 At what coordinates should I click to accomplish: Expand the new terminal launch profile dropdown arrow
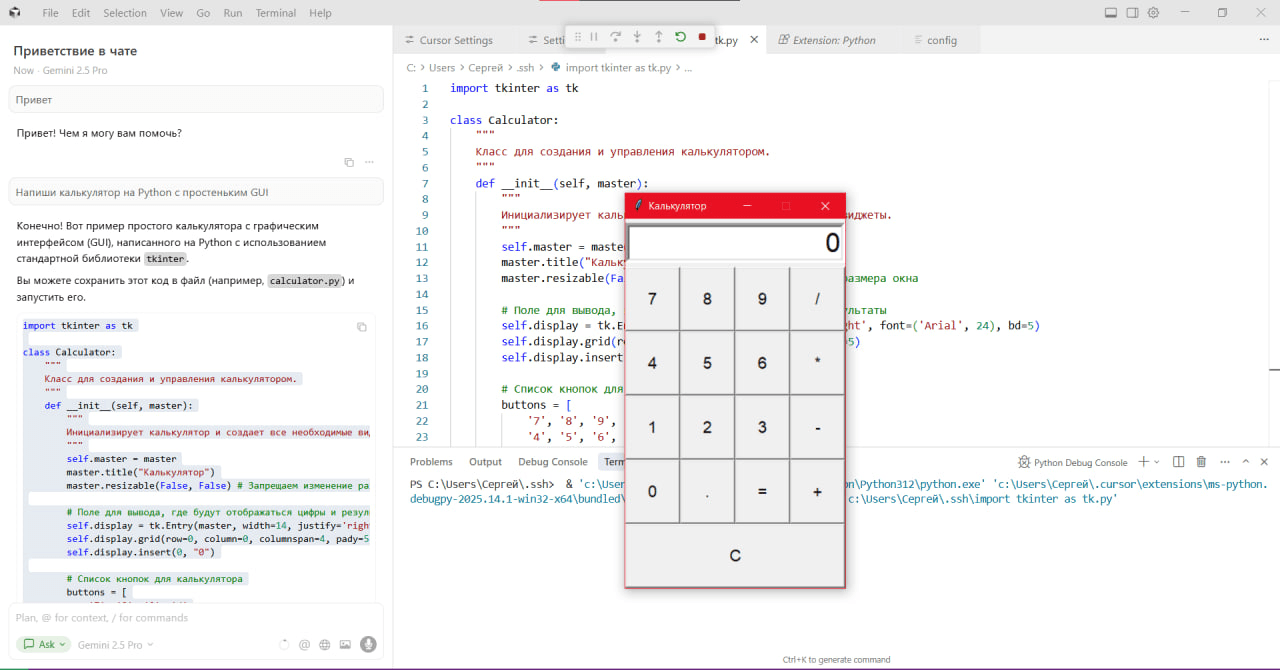click(1157, 462)
